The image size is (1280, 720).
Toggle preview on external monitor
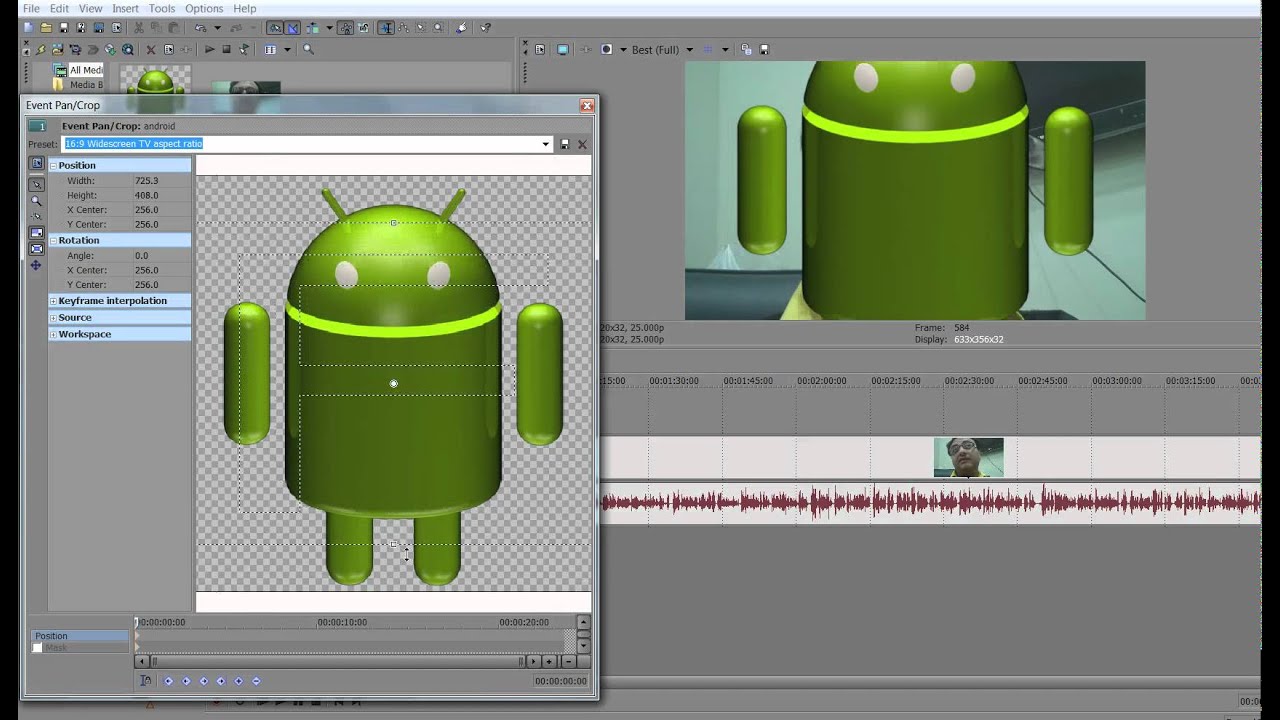563,49
